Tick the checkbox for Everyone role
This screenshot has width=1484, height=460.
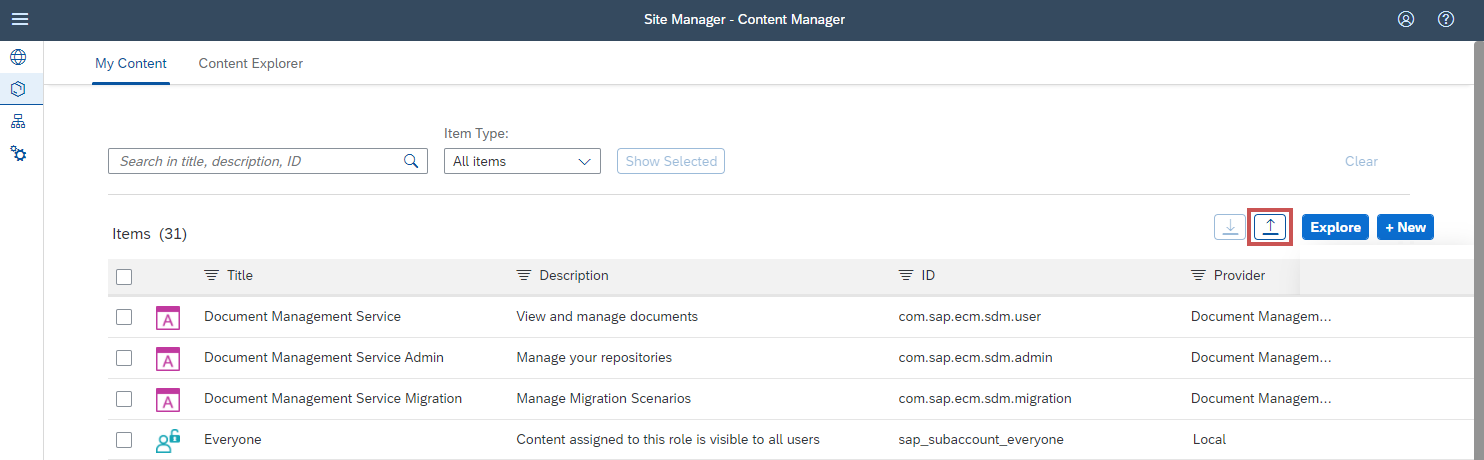coord(124,440)
